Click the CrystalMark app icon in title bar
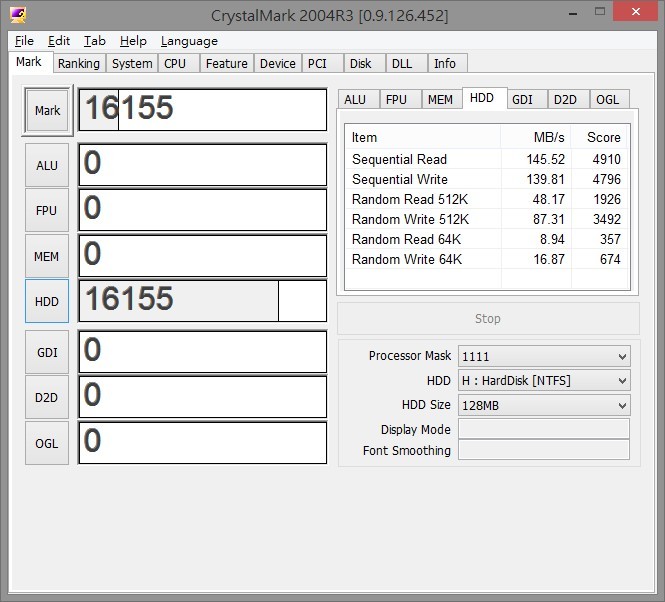 pos(19,16)
